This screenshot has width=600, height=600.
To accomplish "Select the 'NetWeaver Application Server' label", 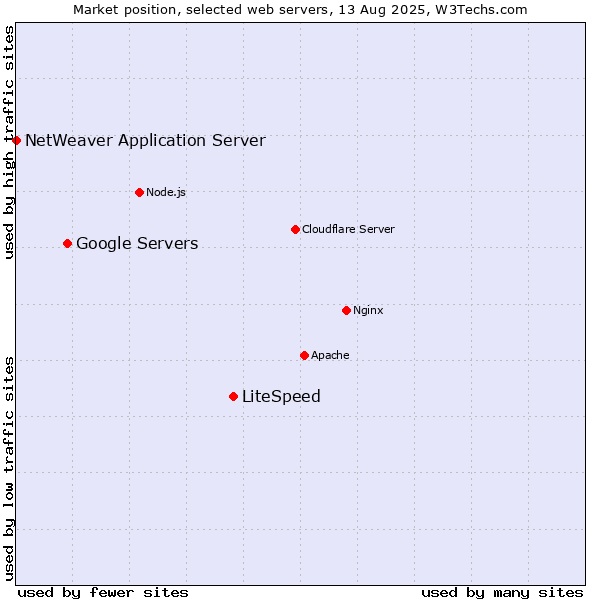I will click(x=145, y=141).
